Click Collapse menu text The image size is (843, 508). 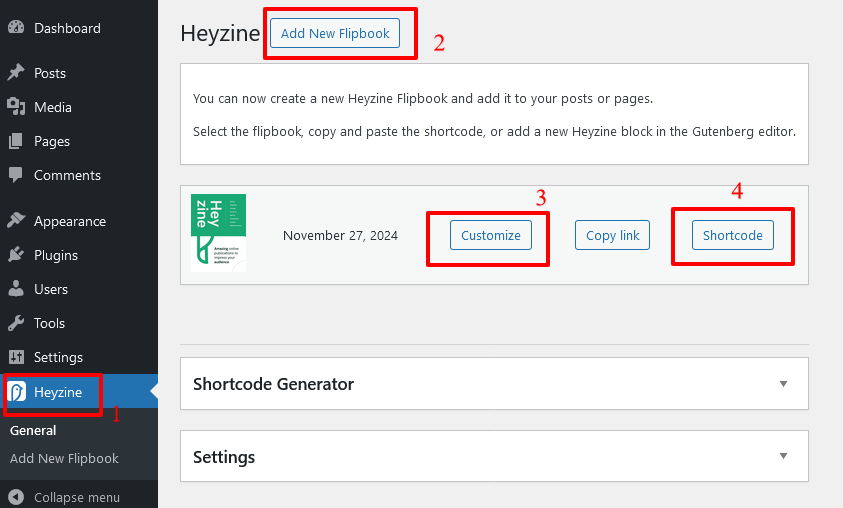77,497
